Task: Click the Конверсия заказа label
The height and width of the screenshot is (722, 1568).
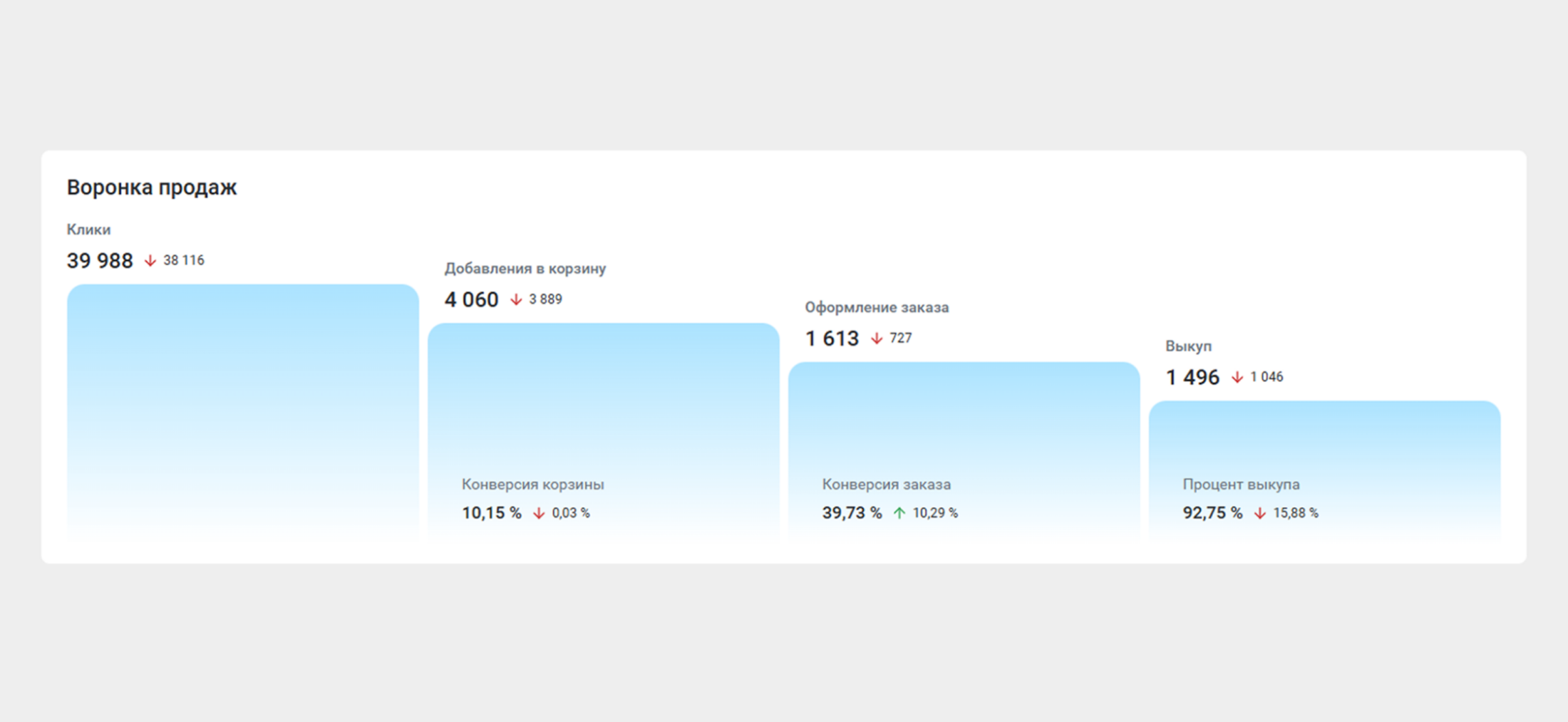Action: pos(886,485)
